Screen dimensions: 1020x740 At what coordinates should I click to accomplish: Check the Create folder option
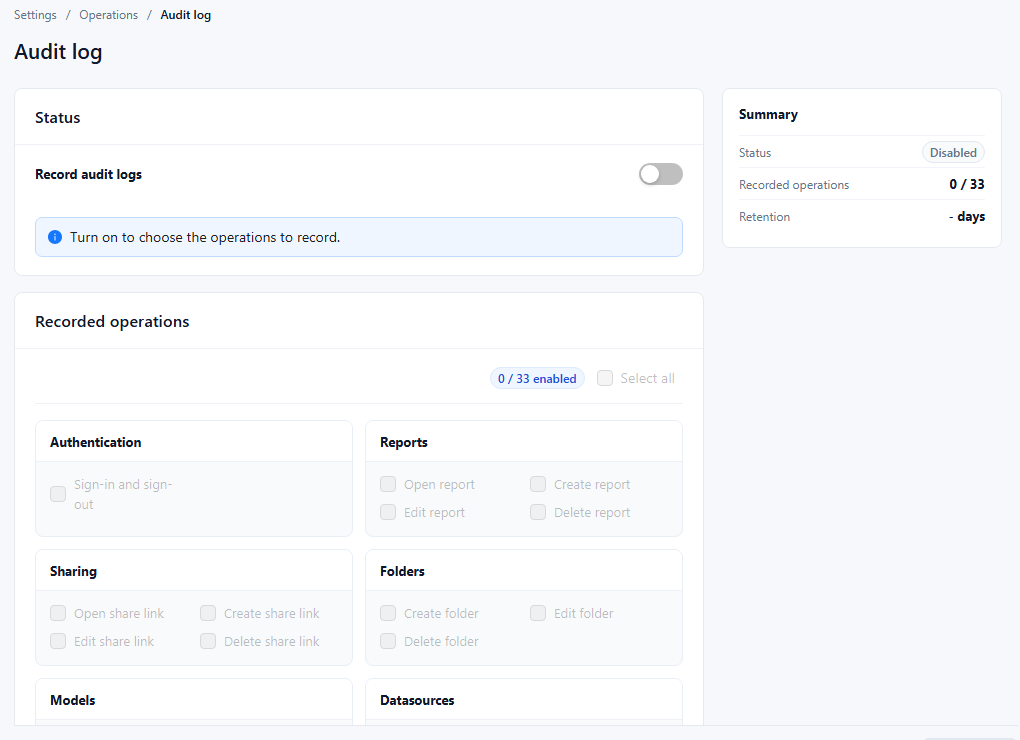pyautogui.click(x=388, y=613)
